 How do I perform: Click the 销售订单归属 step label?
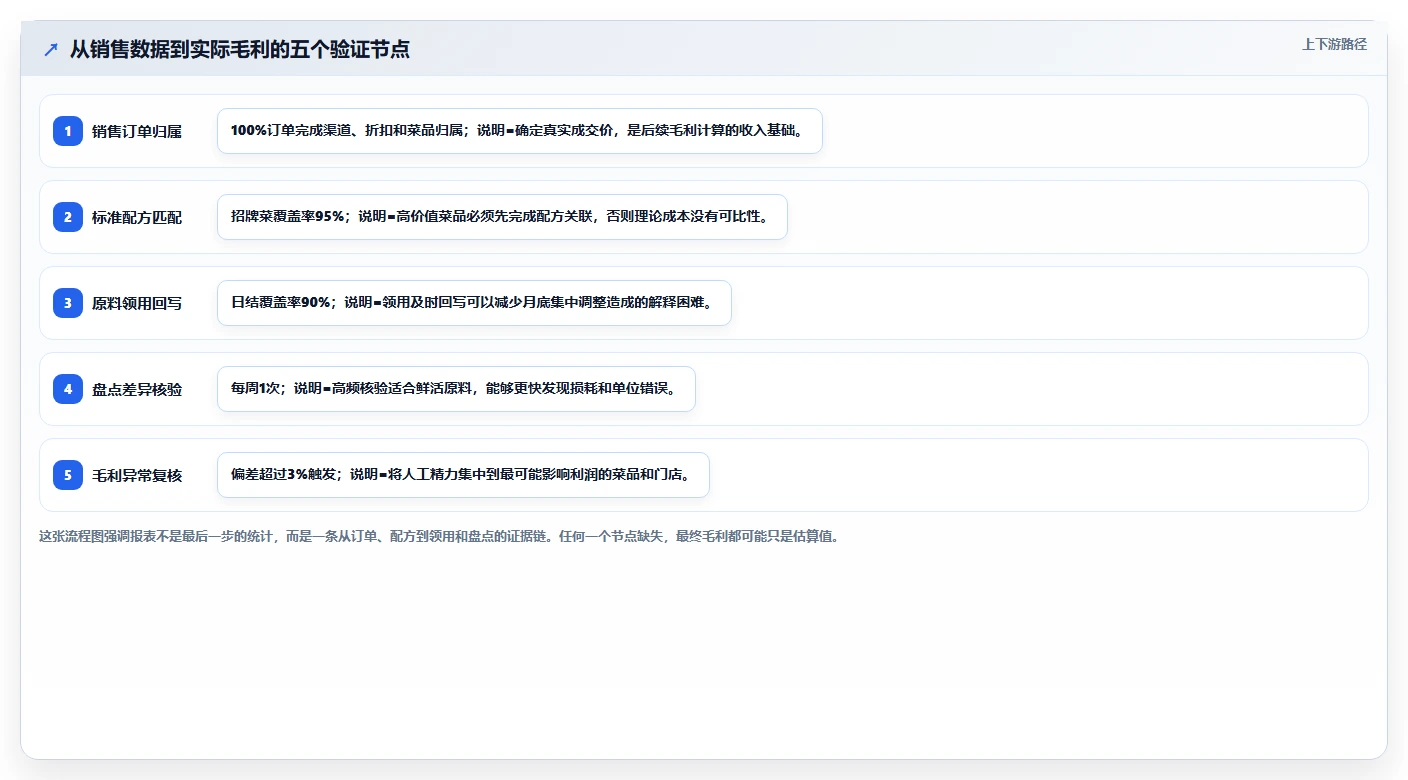(137, 131)
